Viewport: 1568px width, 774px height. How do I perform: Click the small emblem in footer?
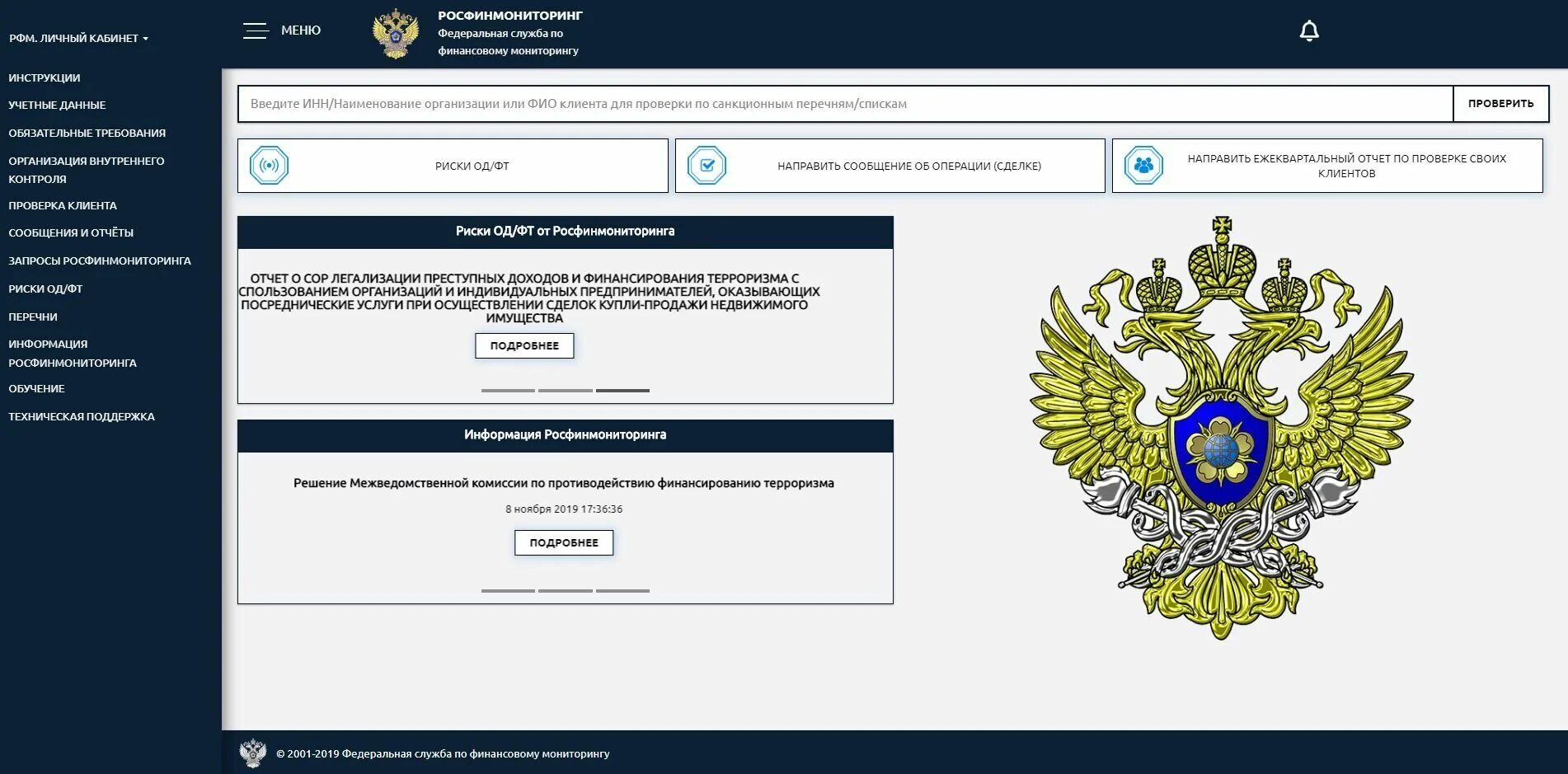click(253, 753)
